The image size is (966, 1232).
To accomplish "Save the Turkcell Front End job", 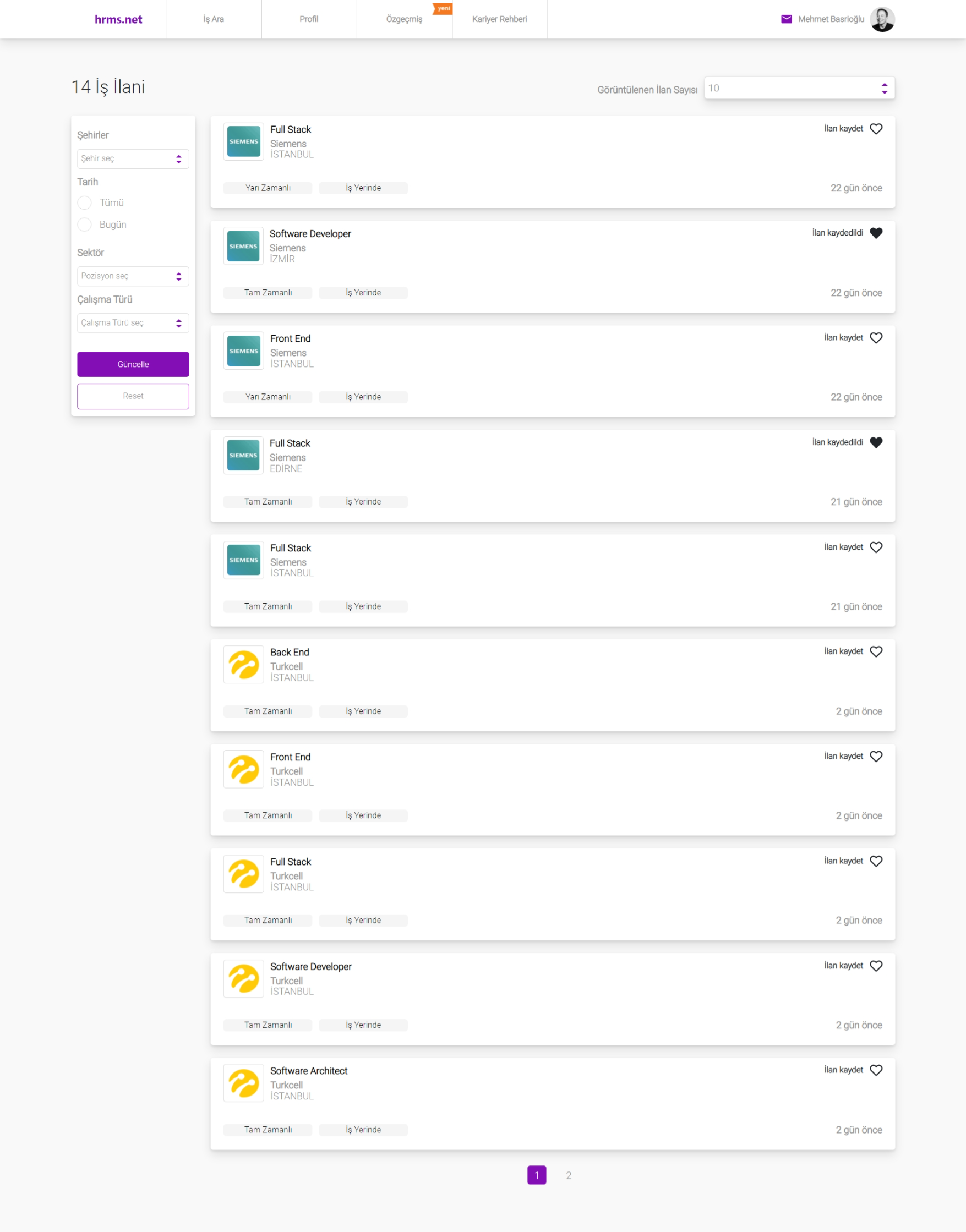I will pyautogui.click(x=877, y=756).
